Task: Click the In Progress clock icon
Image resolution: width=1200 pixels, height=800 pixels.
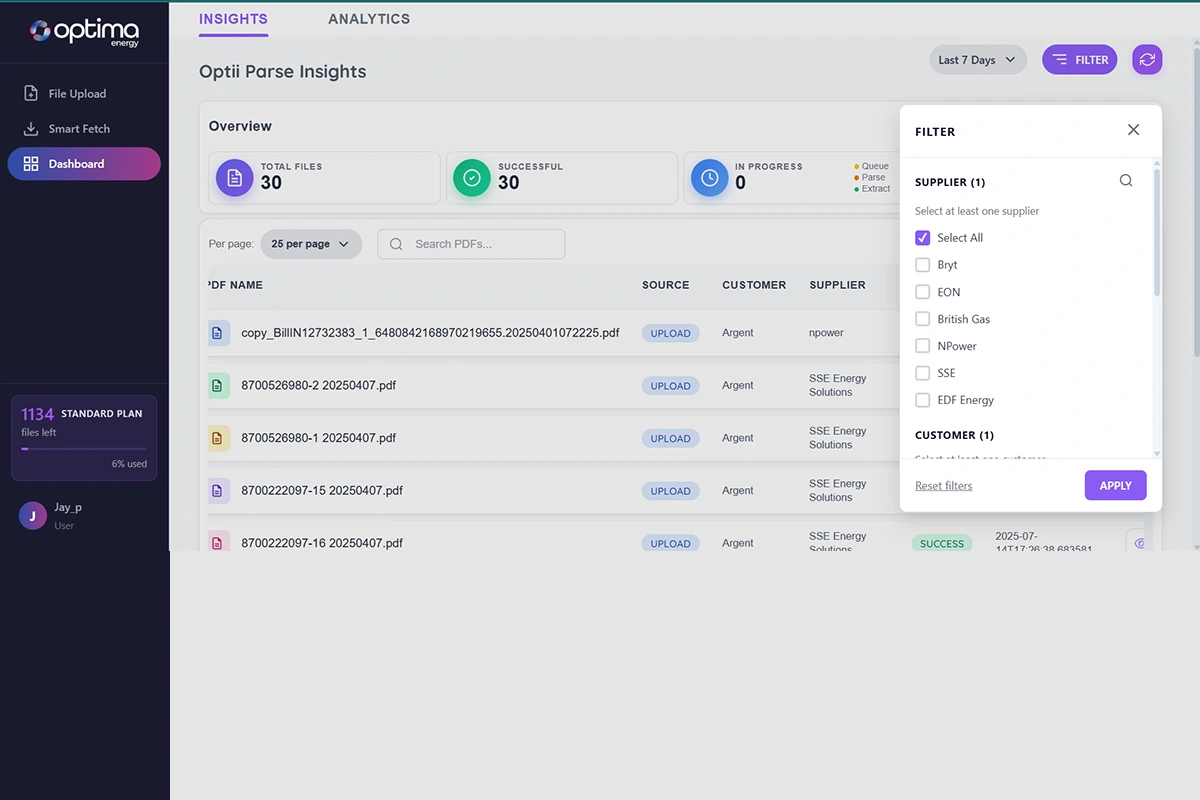Action: point(709,178)
